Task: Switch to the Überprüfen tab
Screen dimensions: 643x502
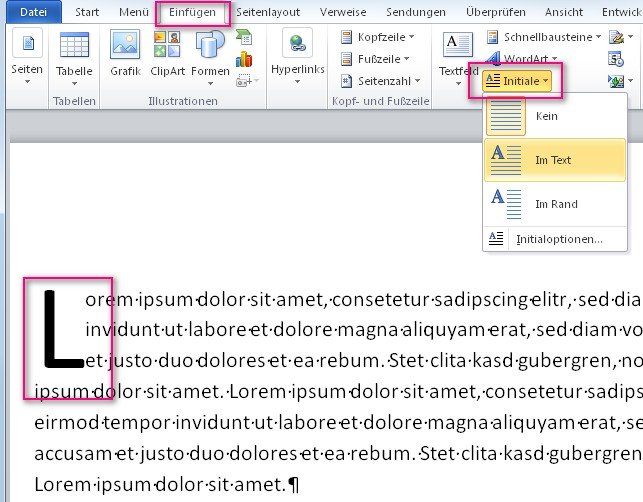Action: (495, 12)
